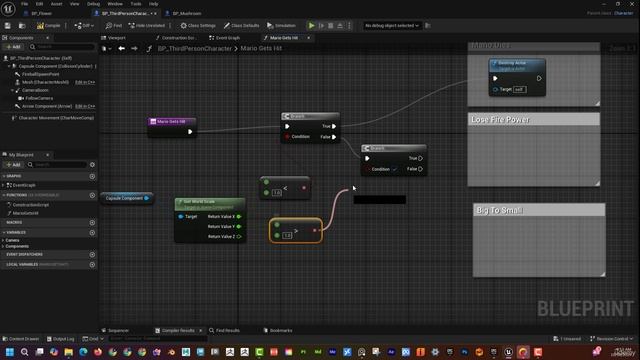Click the graph navigate forward arrow
This screenshot has width=640, height=360.
pos(134,49)
